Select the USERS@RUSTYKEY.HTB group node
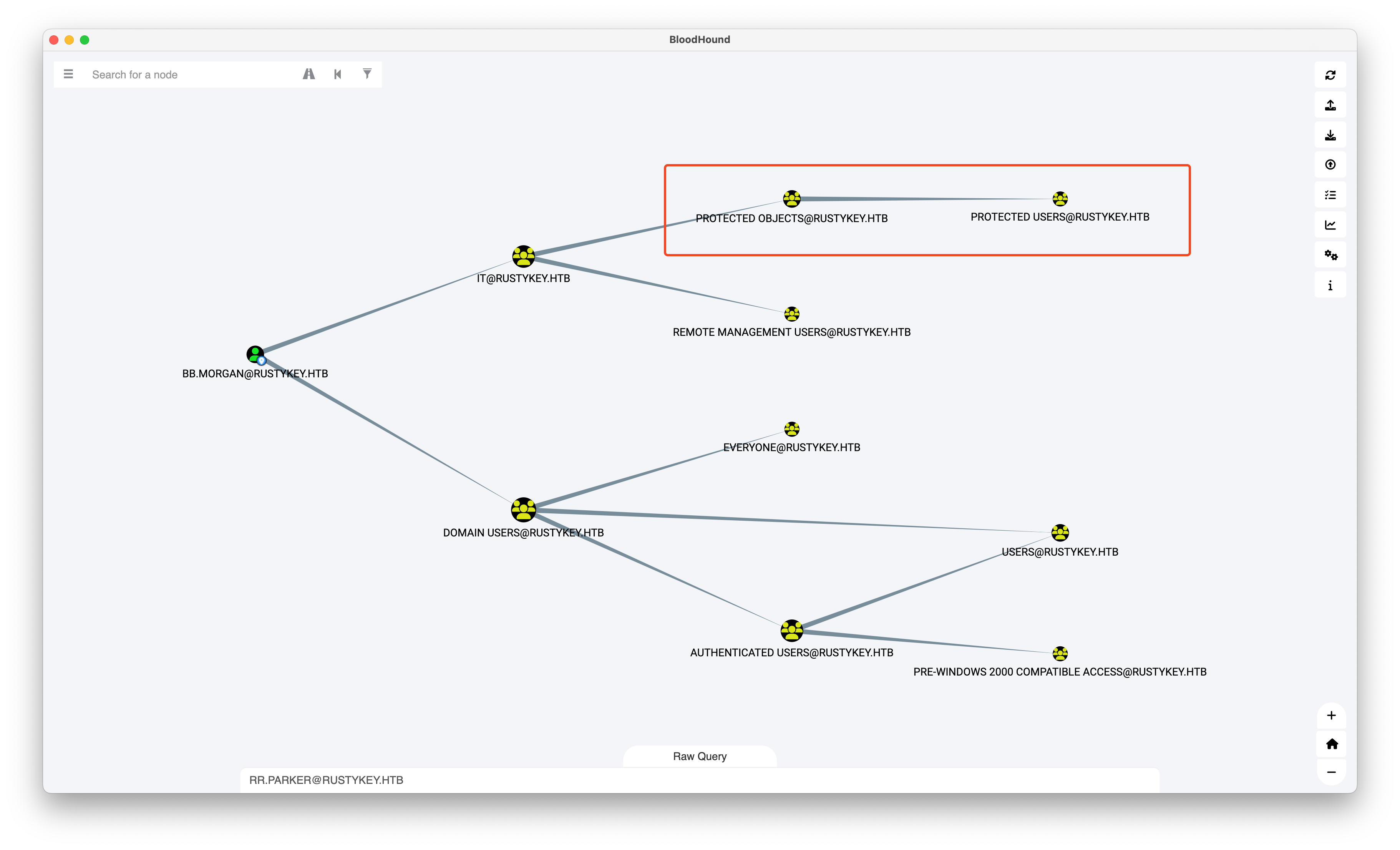The height and width of the screenshot is (850, 1400). pos(1060,532)
